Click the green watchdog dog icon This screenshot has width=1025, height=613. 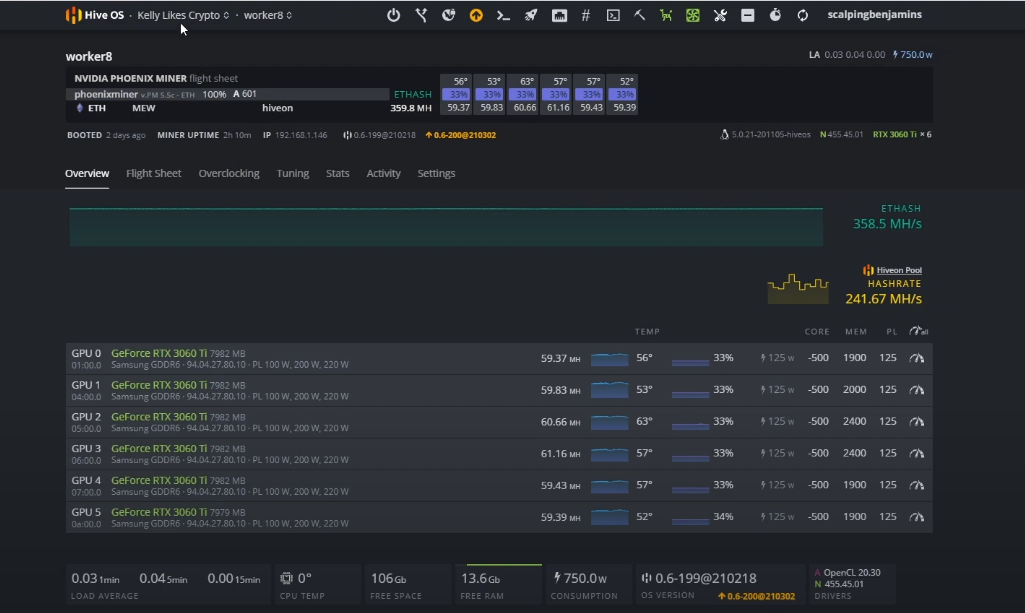coord(665,15)
